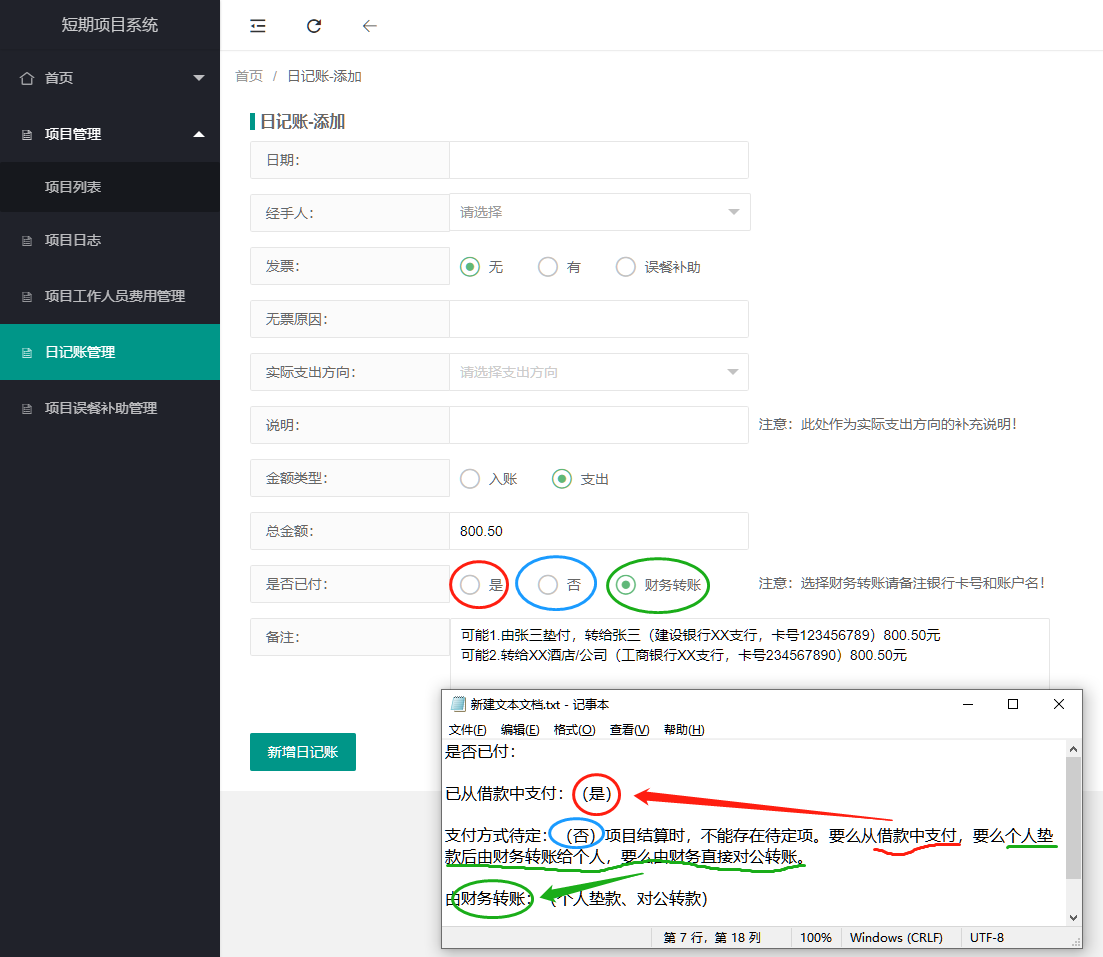Click Notepad vertical scrollbar down arrow
This screenshot has height=957, width=1103.
point(1073,918)
